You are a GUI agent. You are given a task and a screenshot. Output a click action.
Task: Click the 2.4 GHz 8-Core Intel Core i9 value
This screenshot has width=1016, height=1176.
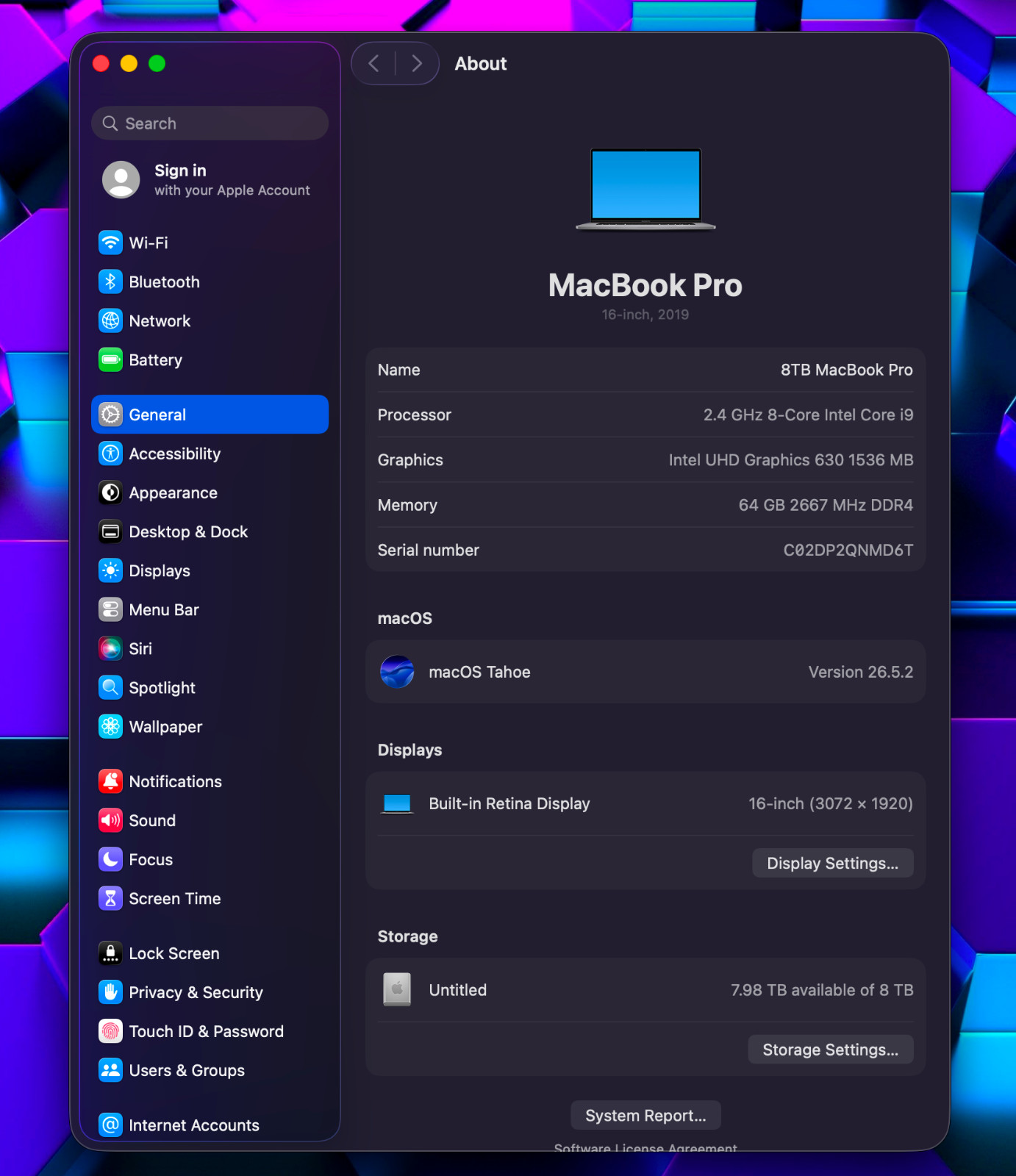(808, 415)
